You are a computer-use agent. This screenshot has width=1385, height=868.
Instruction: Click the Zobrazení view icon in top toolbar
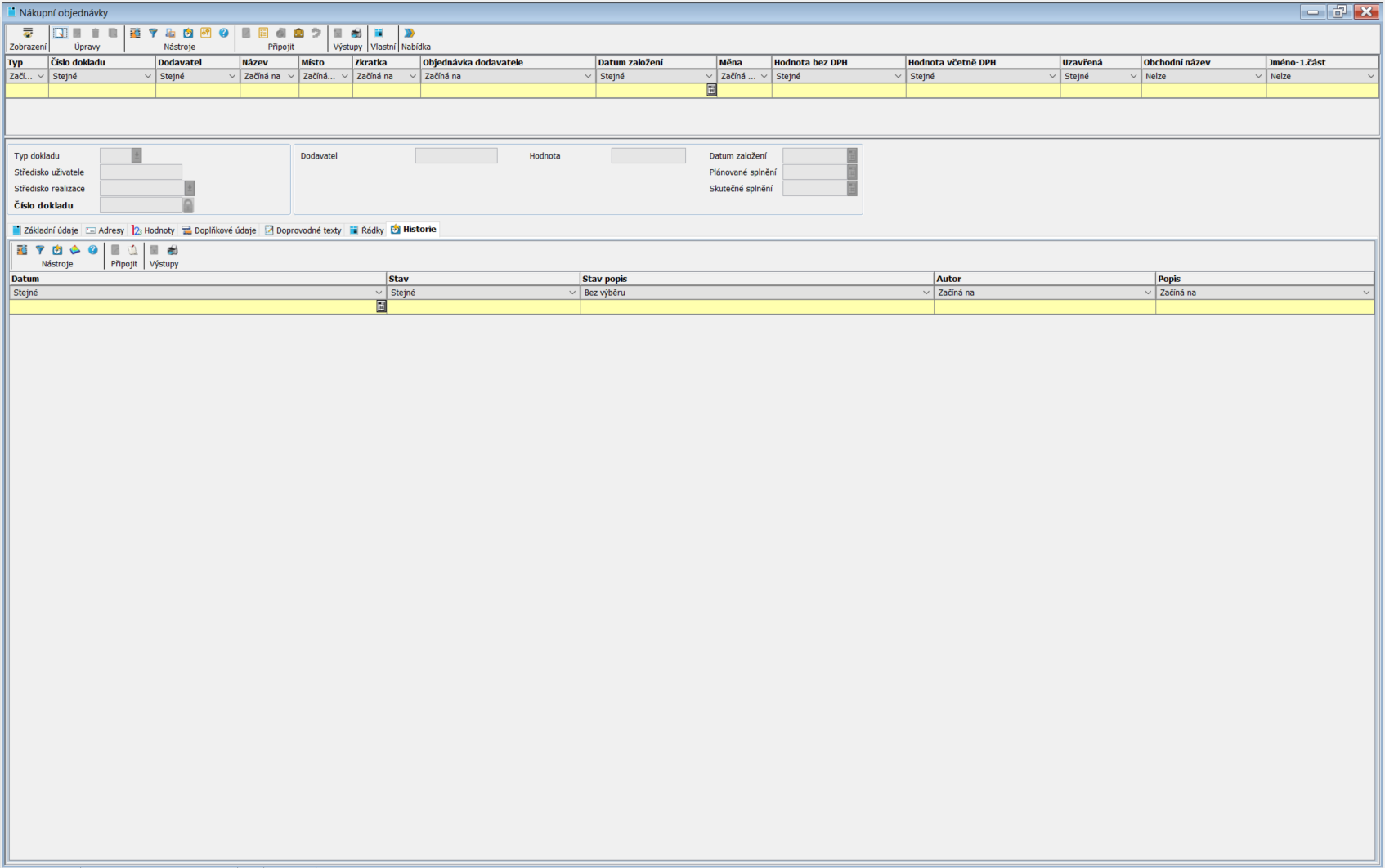pos(28,34)
